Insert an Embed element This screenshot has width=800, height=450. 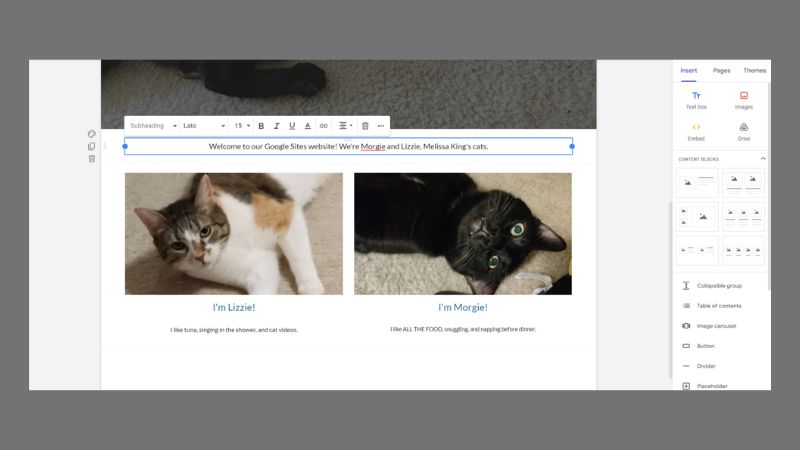point(696,132)
